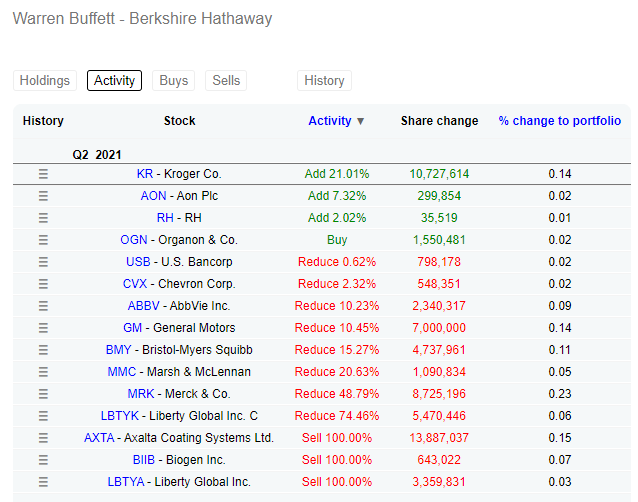Open history icon for Liberty Global Inc. C
Screen dimensions: 638x502
pyautogui.click(x=43, y=416)
